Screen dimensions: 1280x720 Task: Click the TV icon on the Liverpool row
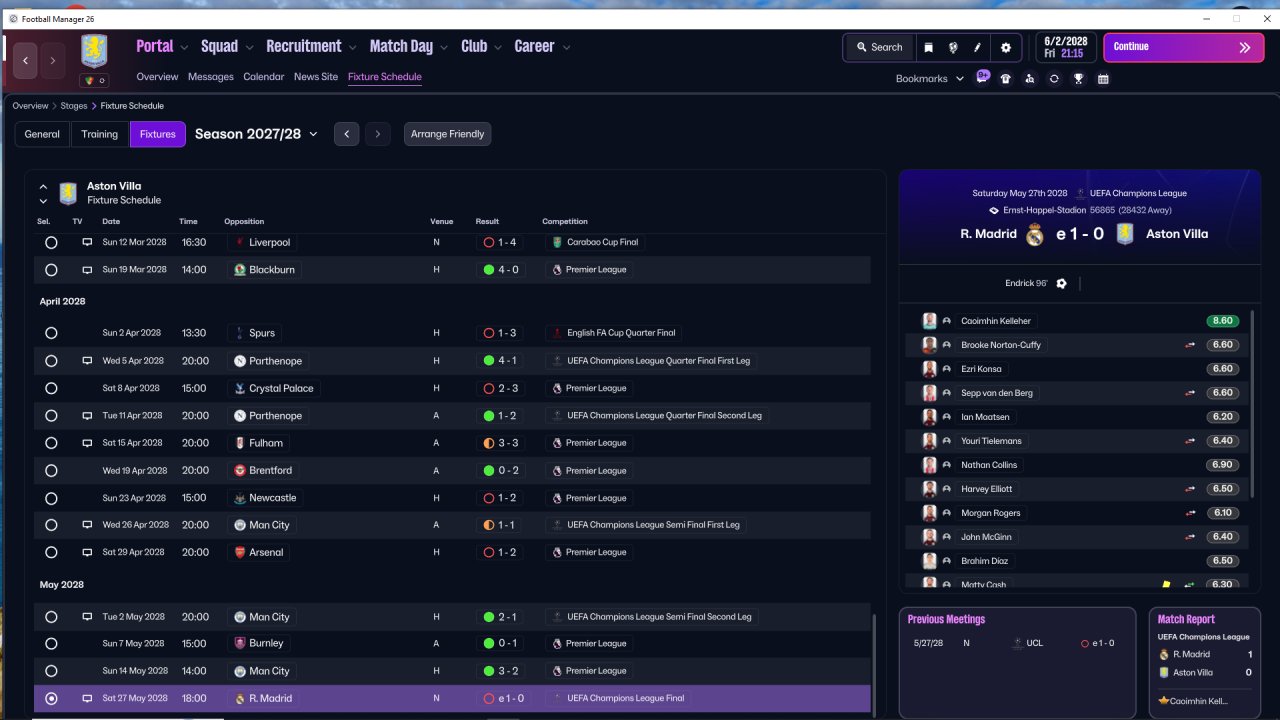[x=87, y=242]
